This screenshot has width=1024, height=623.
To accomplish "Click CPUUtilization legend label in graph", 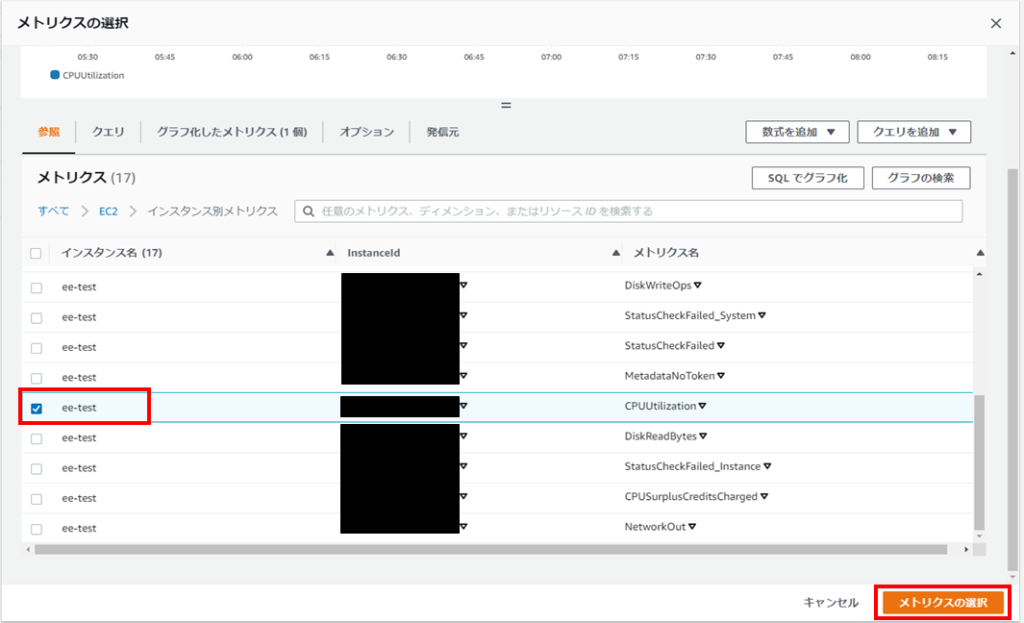I will pyautogui.click(x=93, y=75).
